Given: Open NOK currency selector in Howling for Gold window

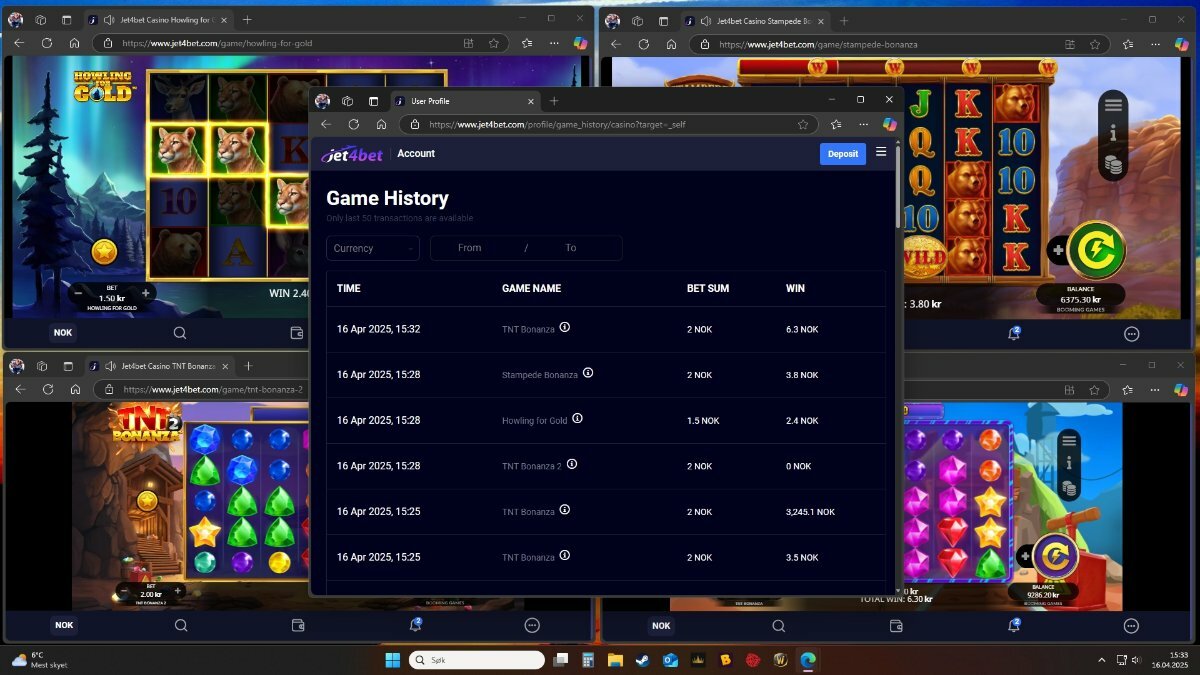Looking at the screenshot, I should (x=64, y=333).
